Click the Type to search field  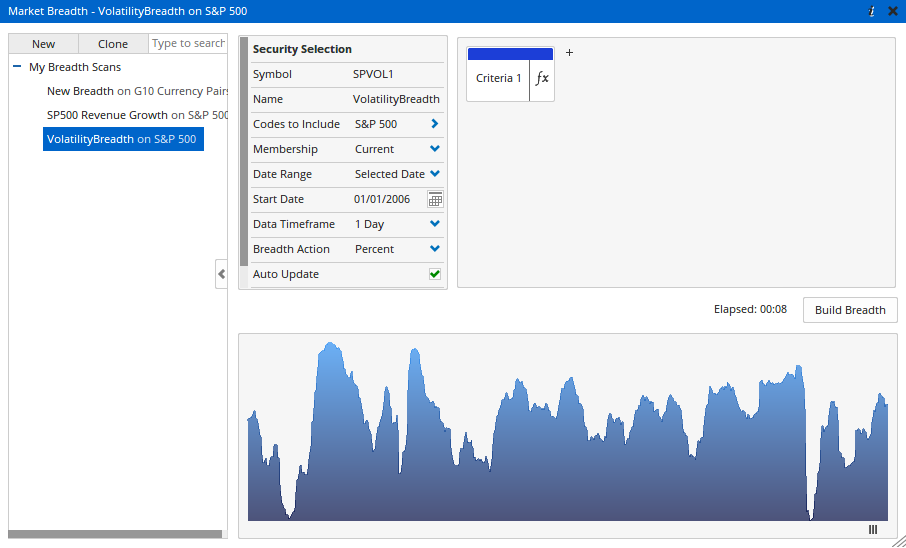pyautogui.click(x=188, y=44)
